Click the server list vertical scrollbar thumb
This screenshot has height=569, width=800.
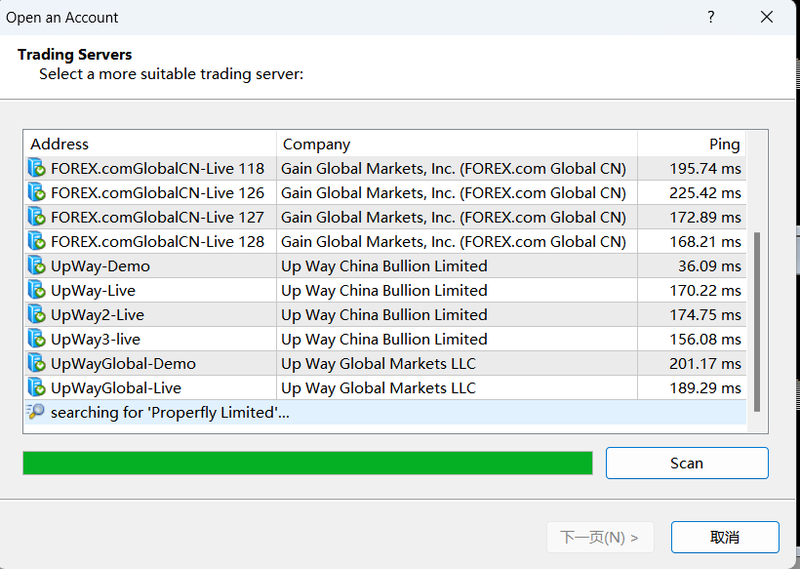click(x=757, y=321)
